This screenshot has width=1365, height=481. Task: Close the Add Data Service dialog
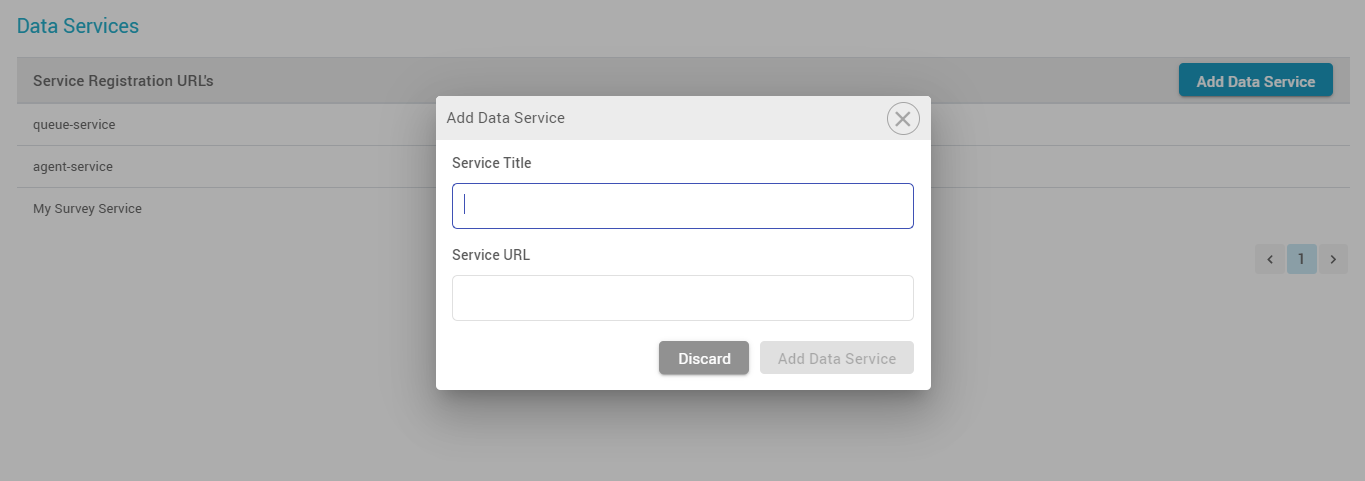tap(903, 119)
